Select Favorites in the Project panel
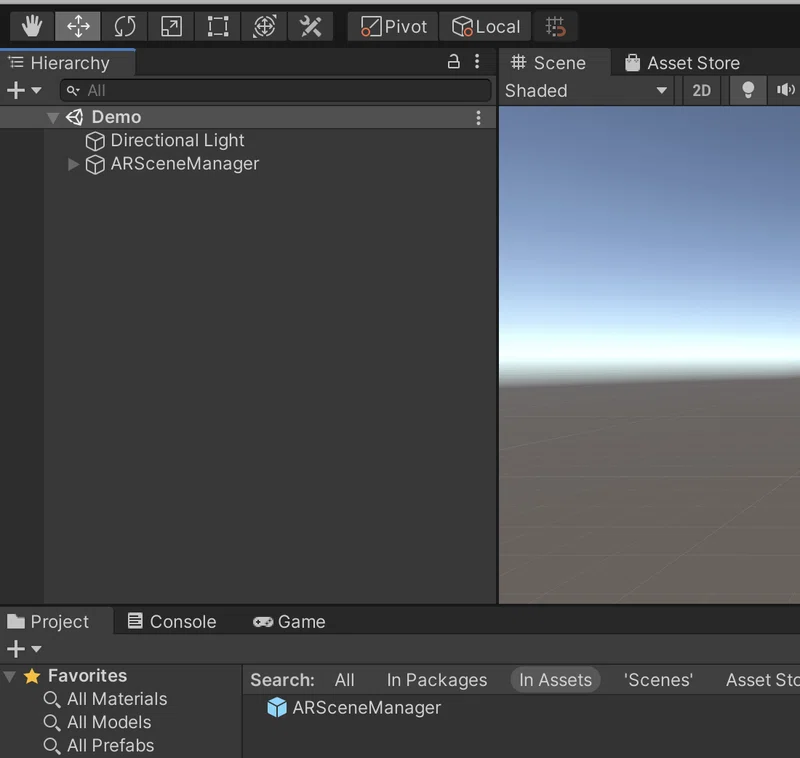 point(87,676)
